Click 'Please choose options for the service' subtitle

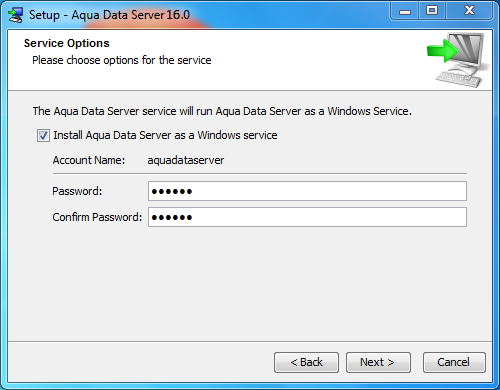coord(122,60)
